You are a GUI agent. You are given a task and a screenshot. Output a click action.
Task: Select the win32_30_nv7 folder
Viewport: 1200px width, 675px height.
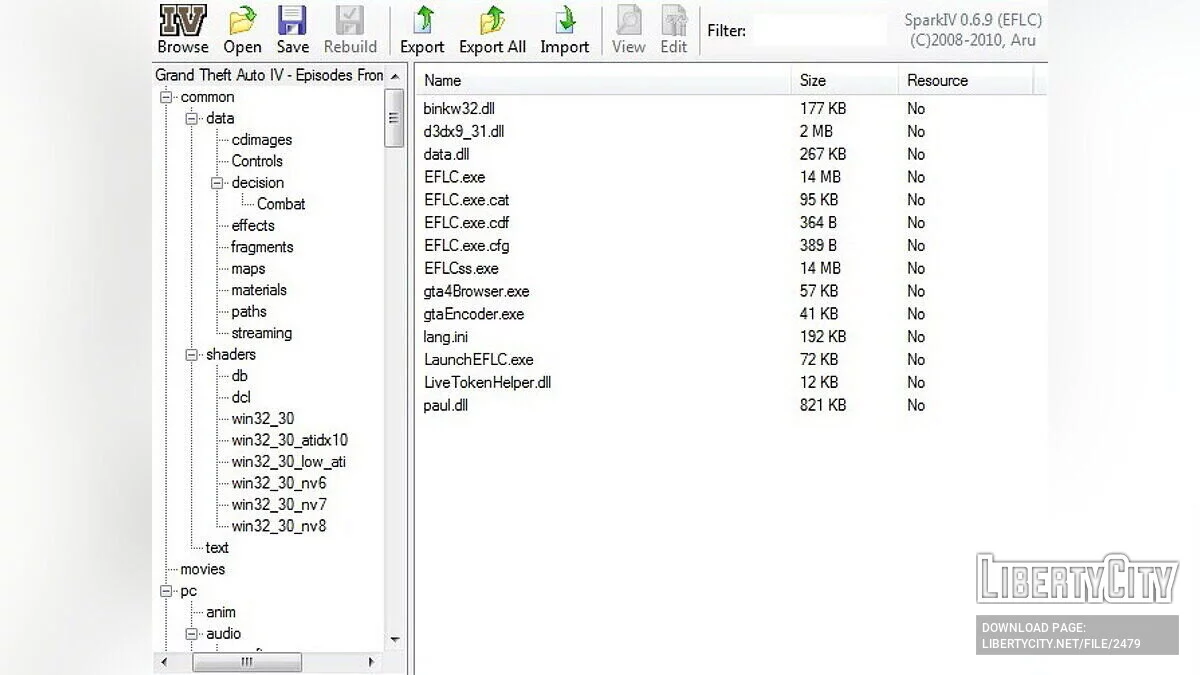click(x=279, y=505)
